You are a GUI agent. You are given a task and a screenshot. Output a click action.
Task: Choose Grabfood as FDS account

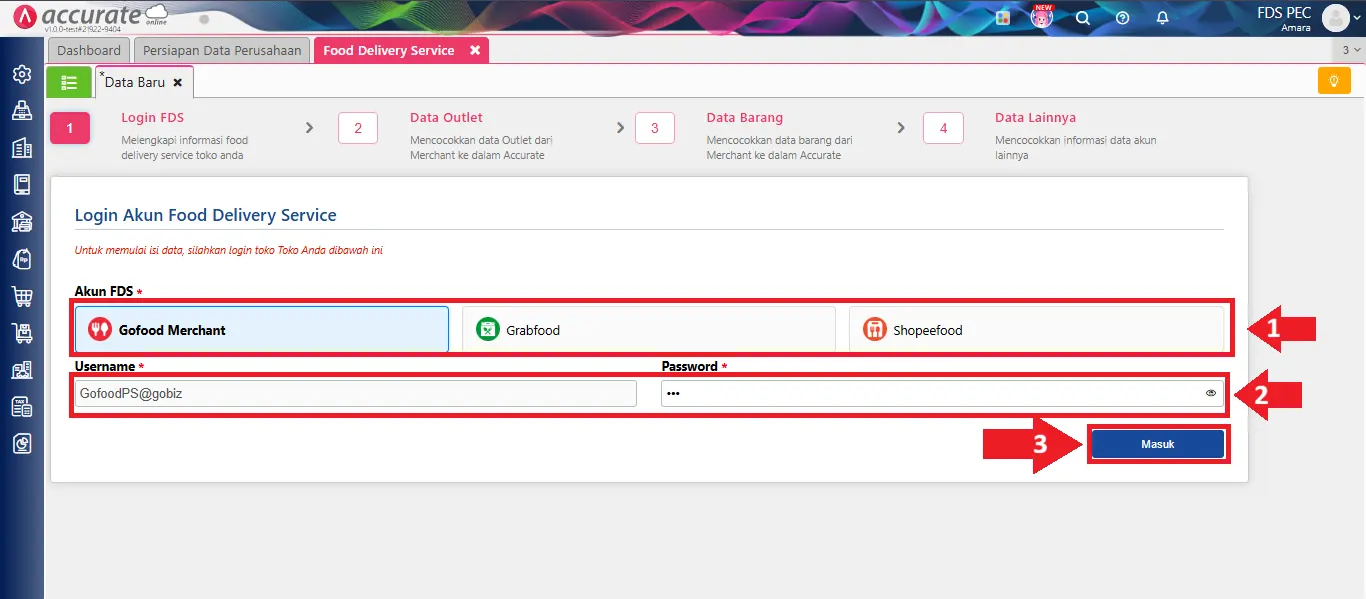[x=648, y=330]
